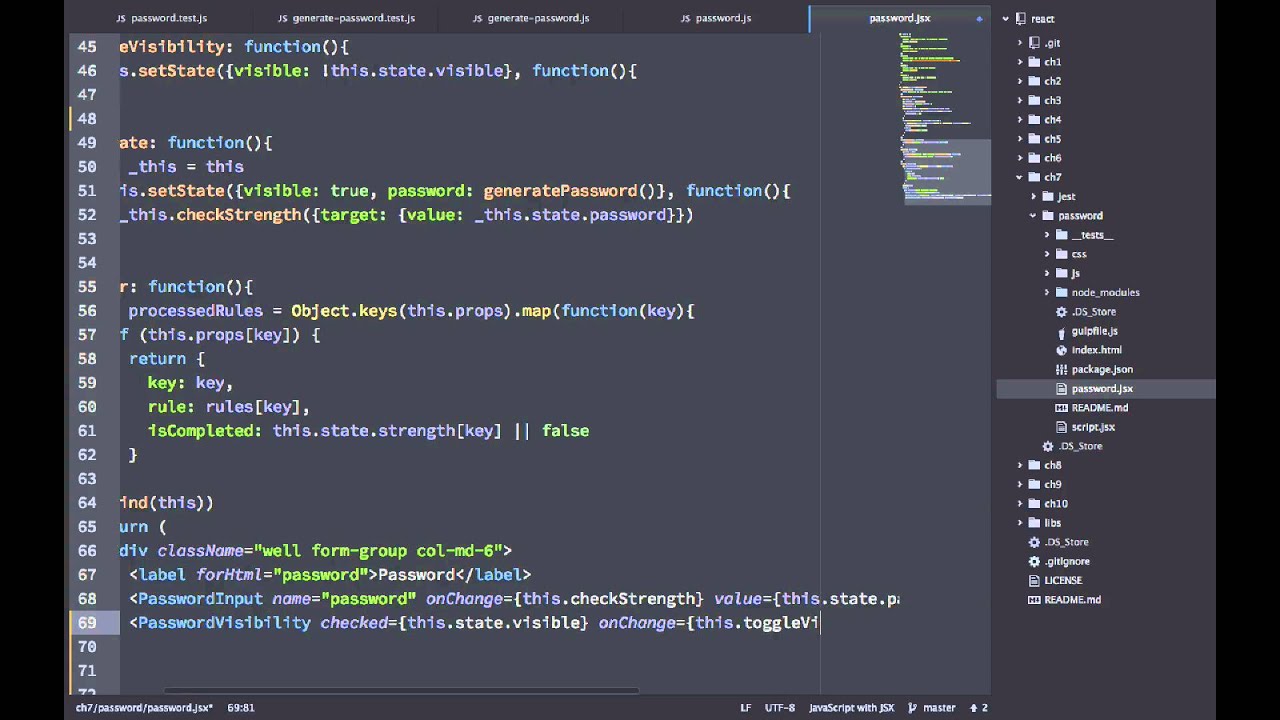This screenshot has height=720, width=1280.
Task: Switch to the generate-password.js tab
Action: tap(530, 18)
